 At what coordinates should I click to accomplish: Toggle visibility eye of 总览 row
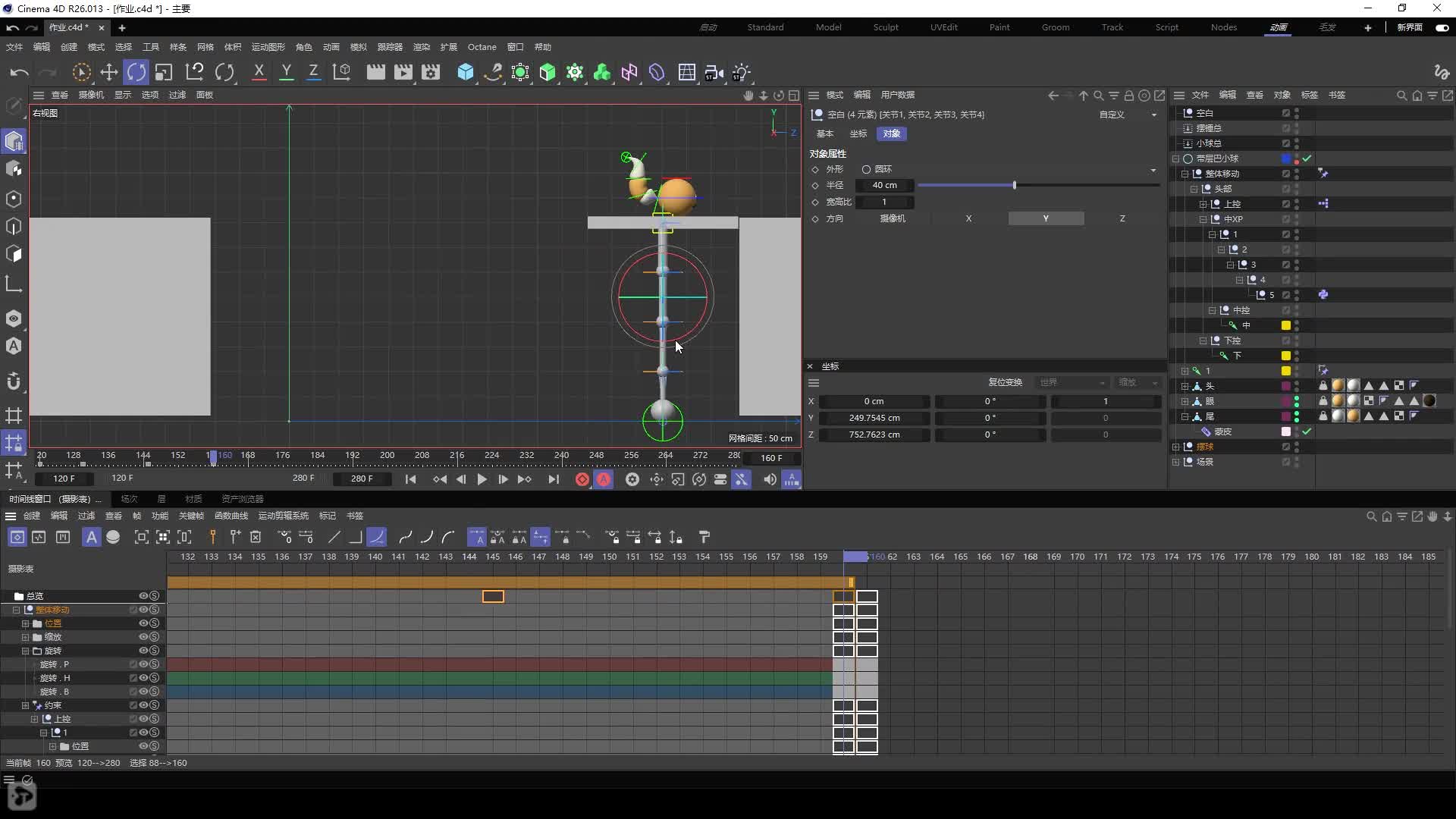143,596
